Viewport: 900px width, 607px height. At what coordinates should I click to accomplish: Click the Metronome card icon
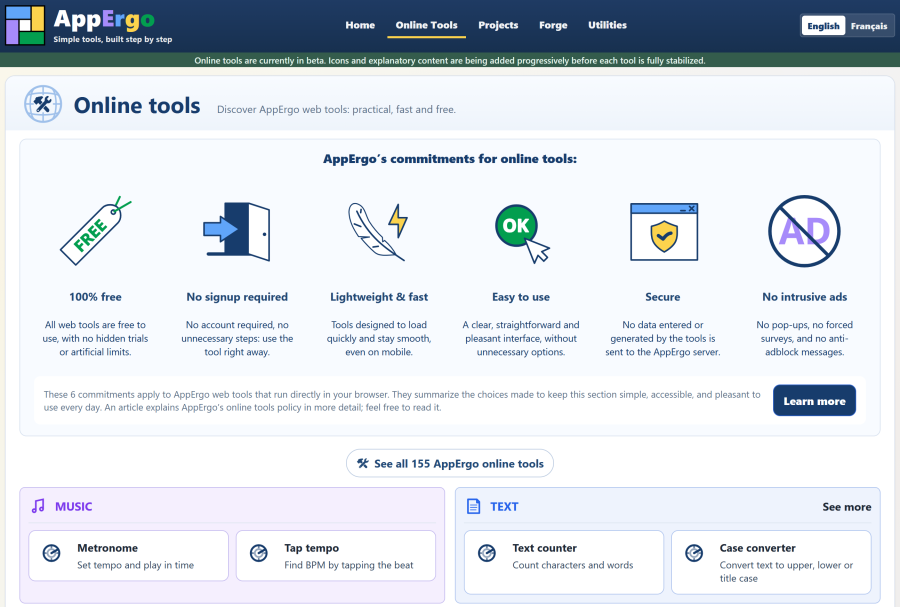click(52, 553)
